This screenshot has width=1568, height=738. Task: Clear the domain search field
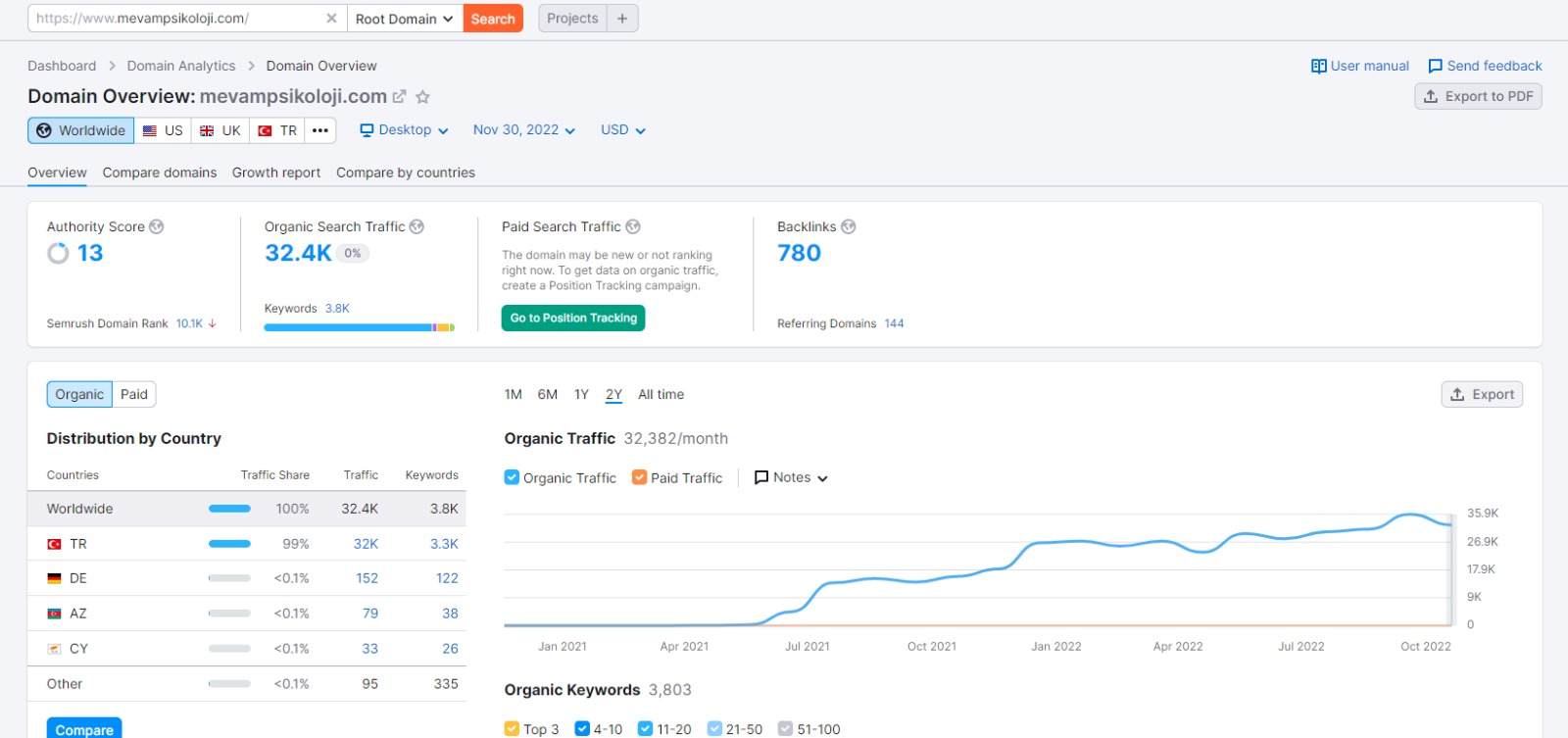click(x=331, y=19)
